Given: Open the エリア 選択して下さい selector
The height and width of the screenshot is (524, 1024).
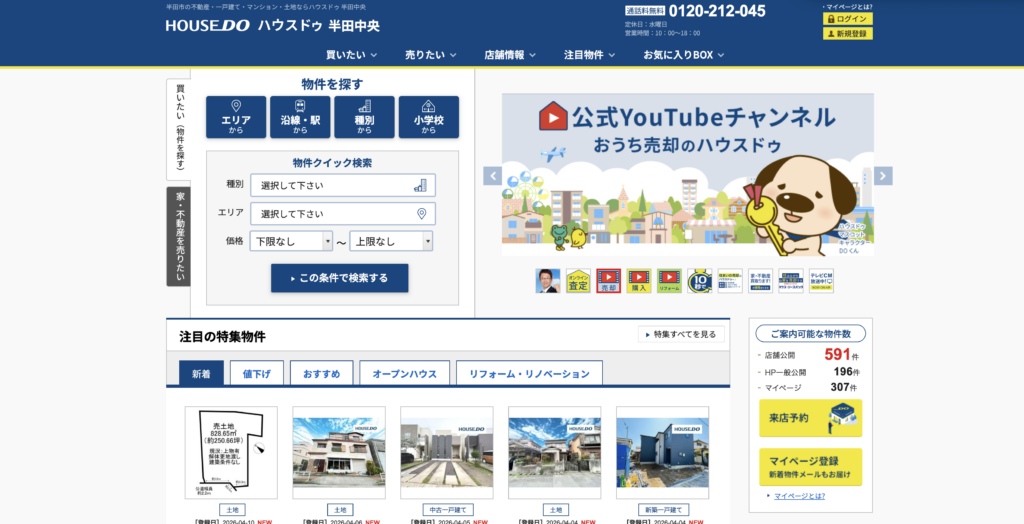Looking at the screenshot, I should pyautogui.click(x=343, y=214).
